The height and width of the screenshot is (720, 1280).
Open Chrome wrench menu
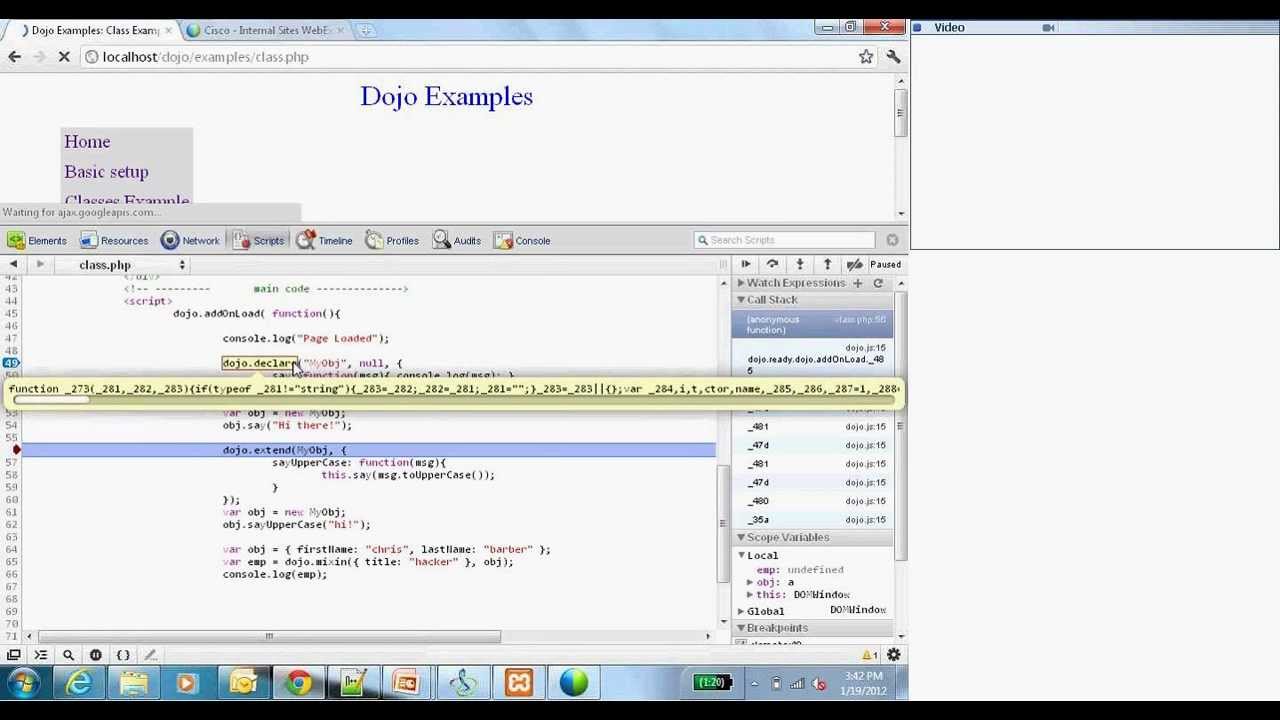coord(893,57)
